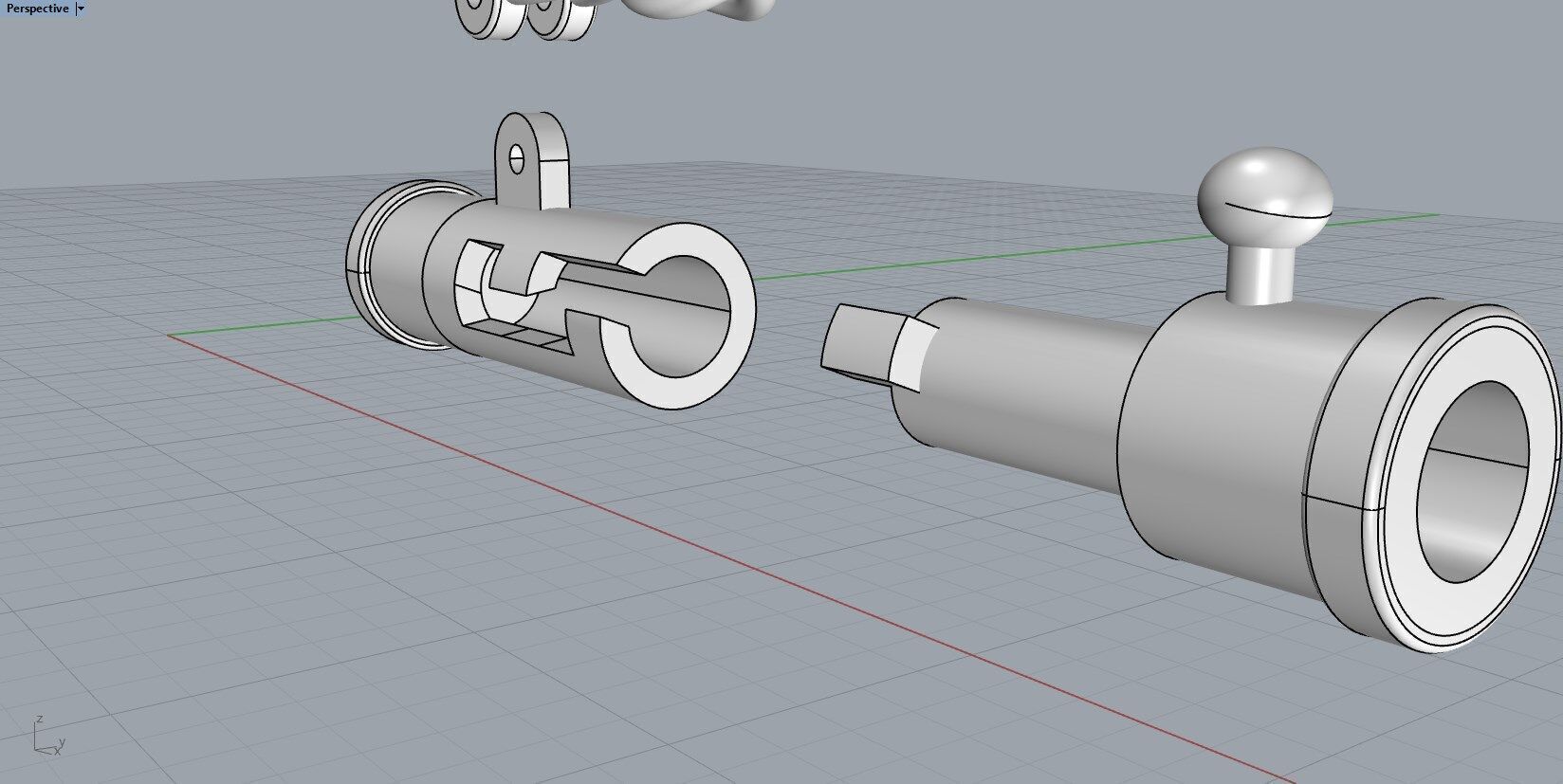1563x784 pixels.
Task: Open the Perspective viewport dropdown arrow menu
Action: pos(81,9)
